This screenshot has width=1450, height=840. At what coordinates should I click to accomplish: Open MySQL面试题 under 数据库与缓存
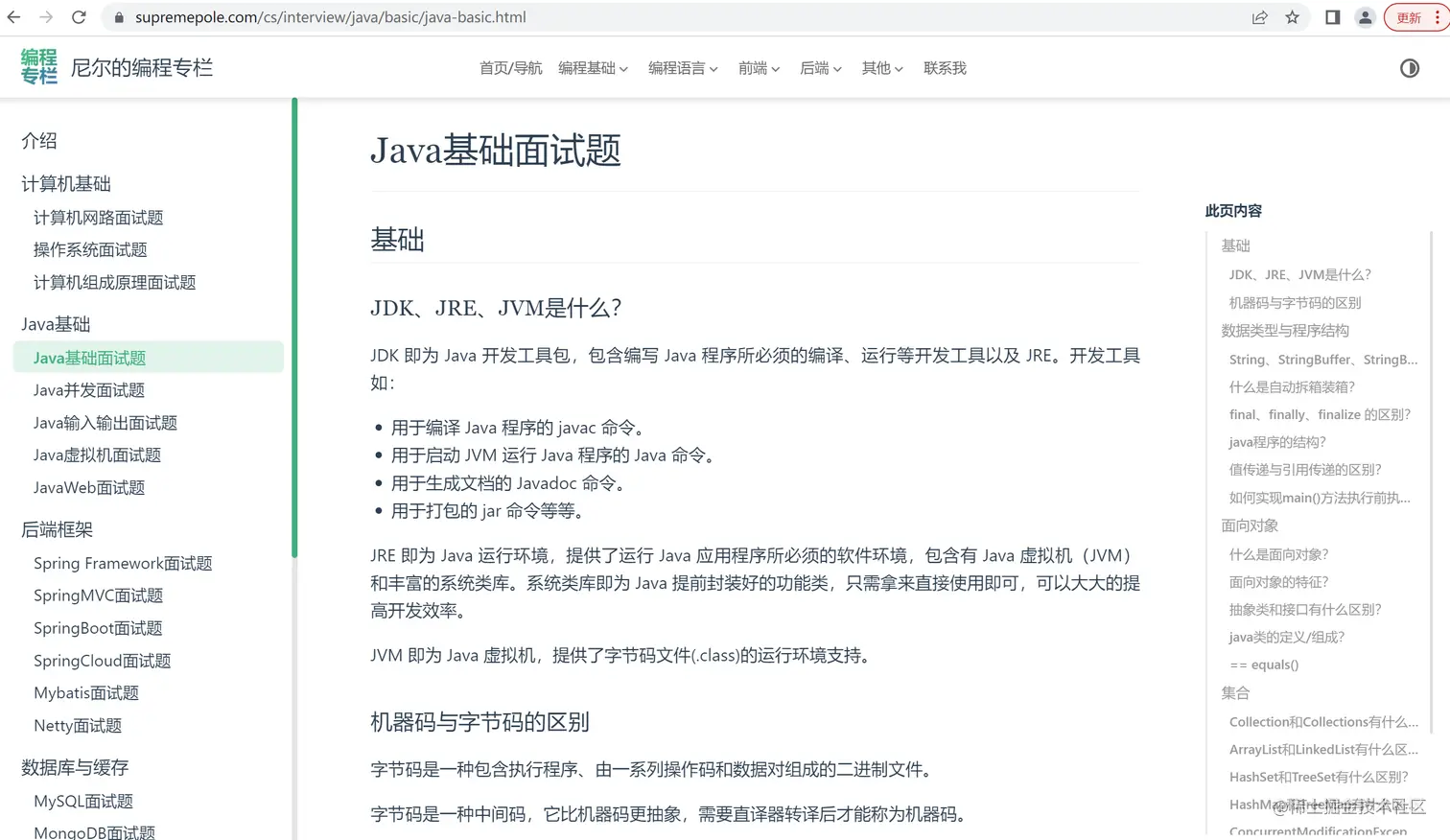coord(82,801)
